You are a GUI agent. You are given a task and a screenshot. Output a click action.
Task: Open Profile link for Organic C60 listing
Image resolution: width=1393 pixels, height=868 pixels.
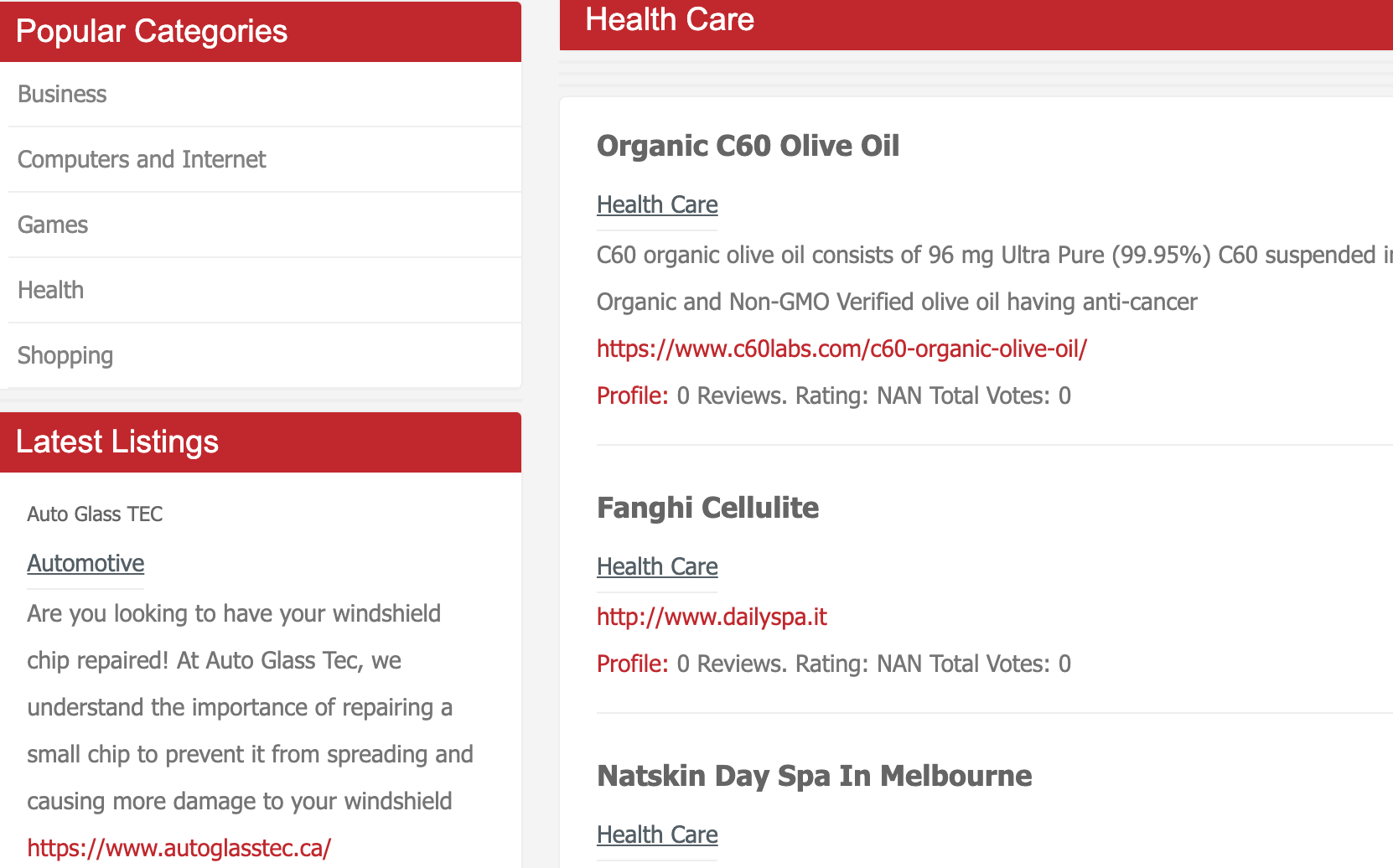tap(633, 395)
